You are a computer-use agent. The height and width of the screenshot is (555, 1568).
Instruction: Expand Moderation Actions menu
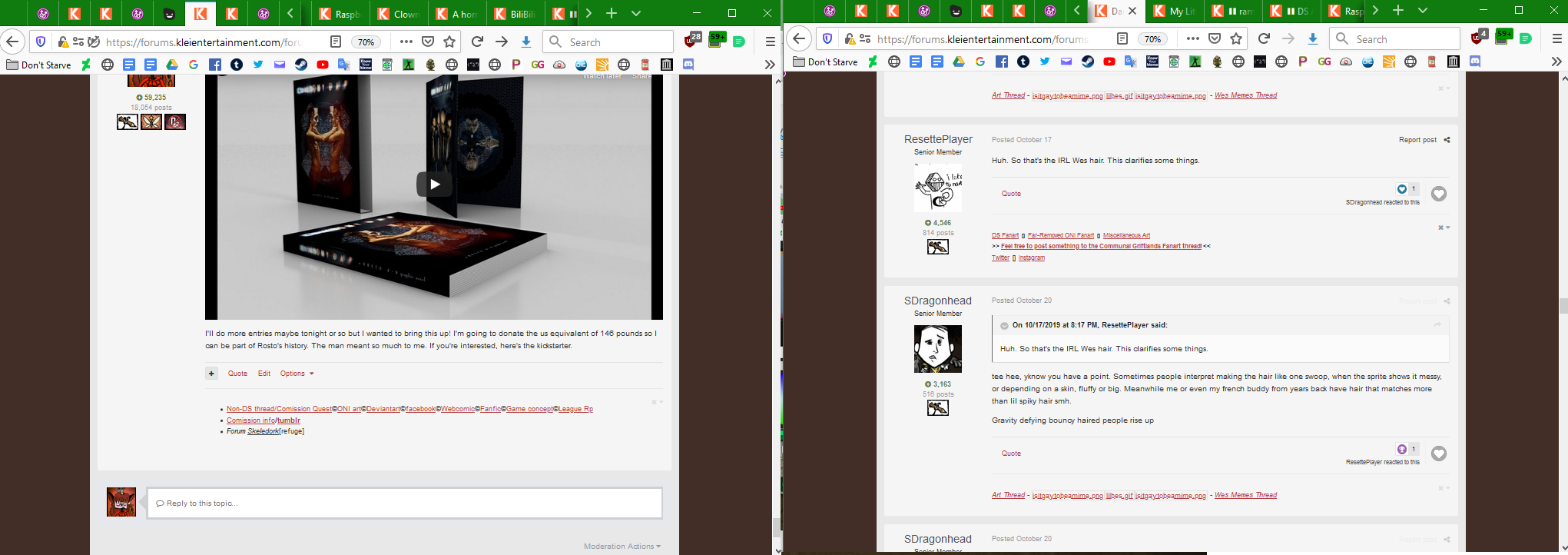coord(622,547)
